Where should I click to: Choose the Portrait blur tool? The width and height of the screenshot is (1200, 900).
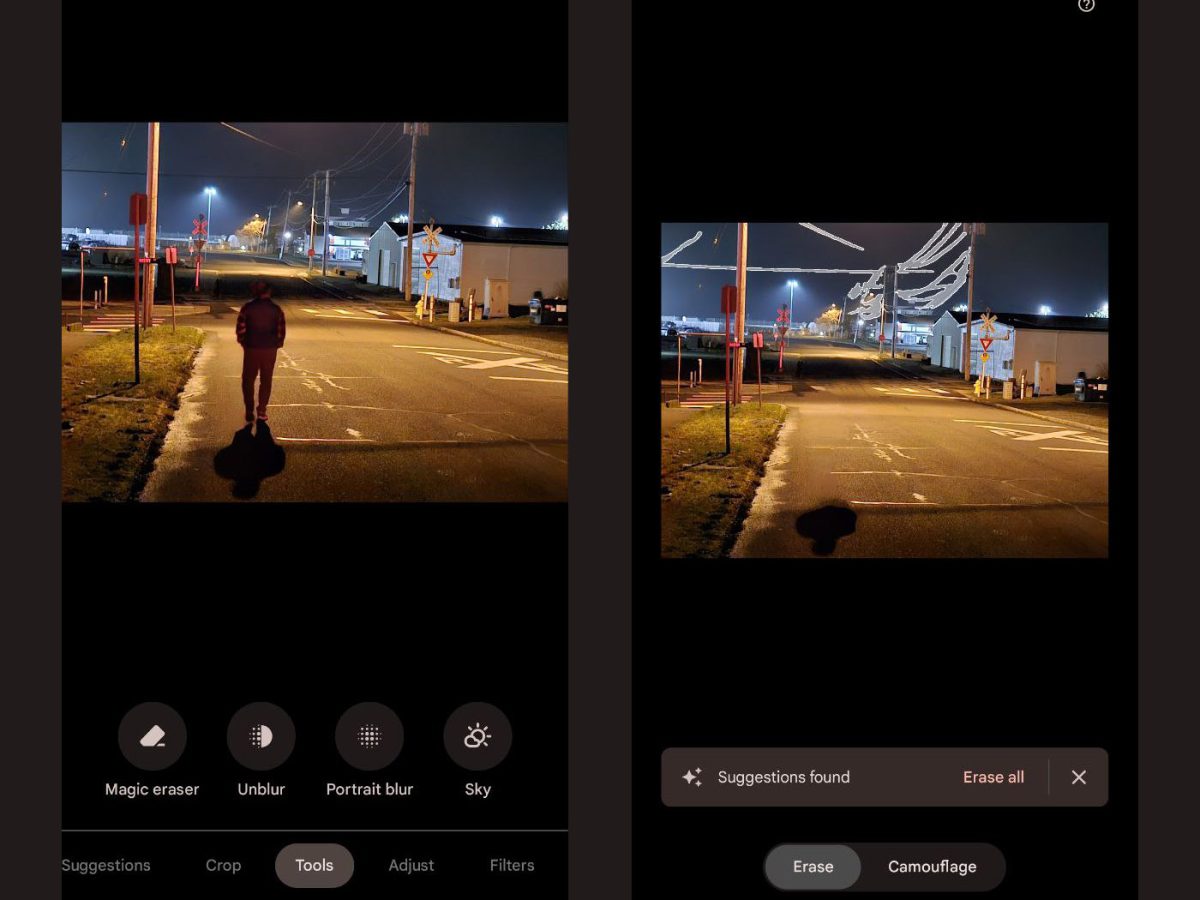pos(369,737)
